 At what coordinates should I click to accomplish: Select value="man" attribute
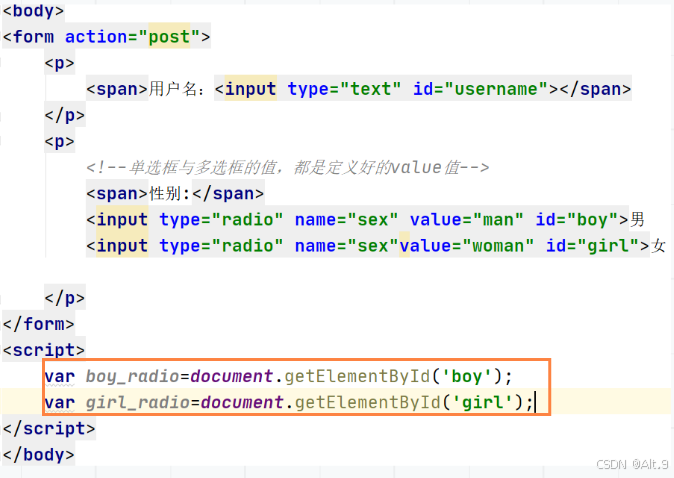467,220
